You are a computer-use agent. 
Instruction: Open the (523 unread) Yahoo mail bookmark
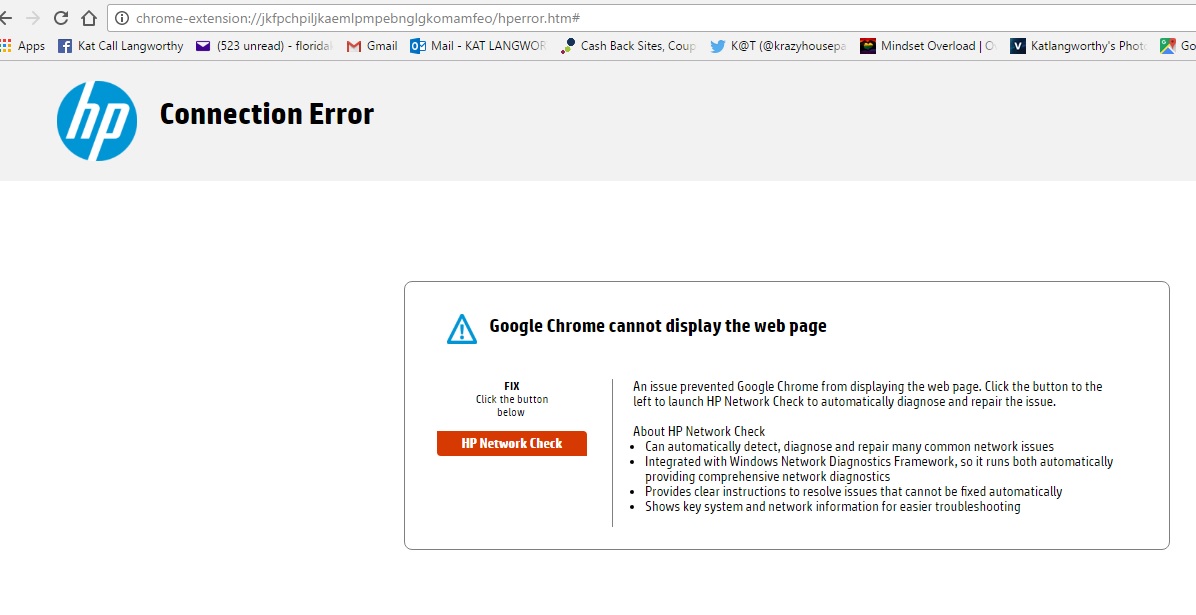click(x=264, y=46)
